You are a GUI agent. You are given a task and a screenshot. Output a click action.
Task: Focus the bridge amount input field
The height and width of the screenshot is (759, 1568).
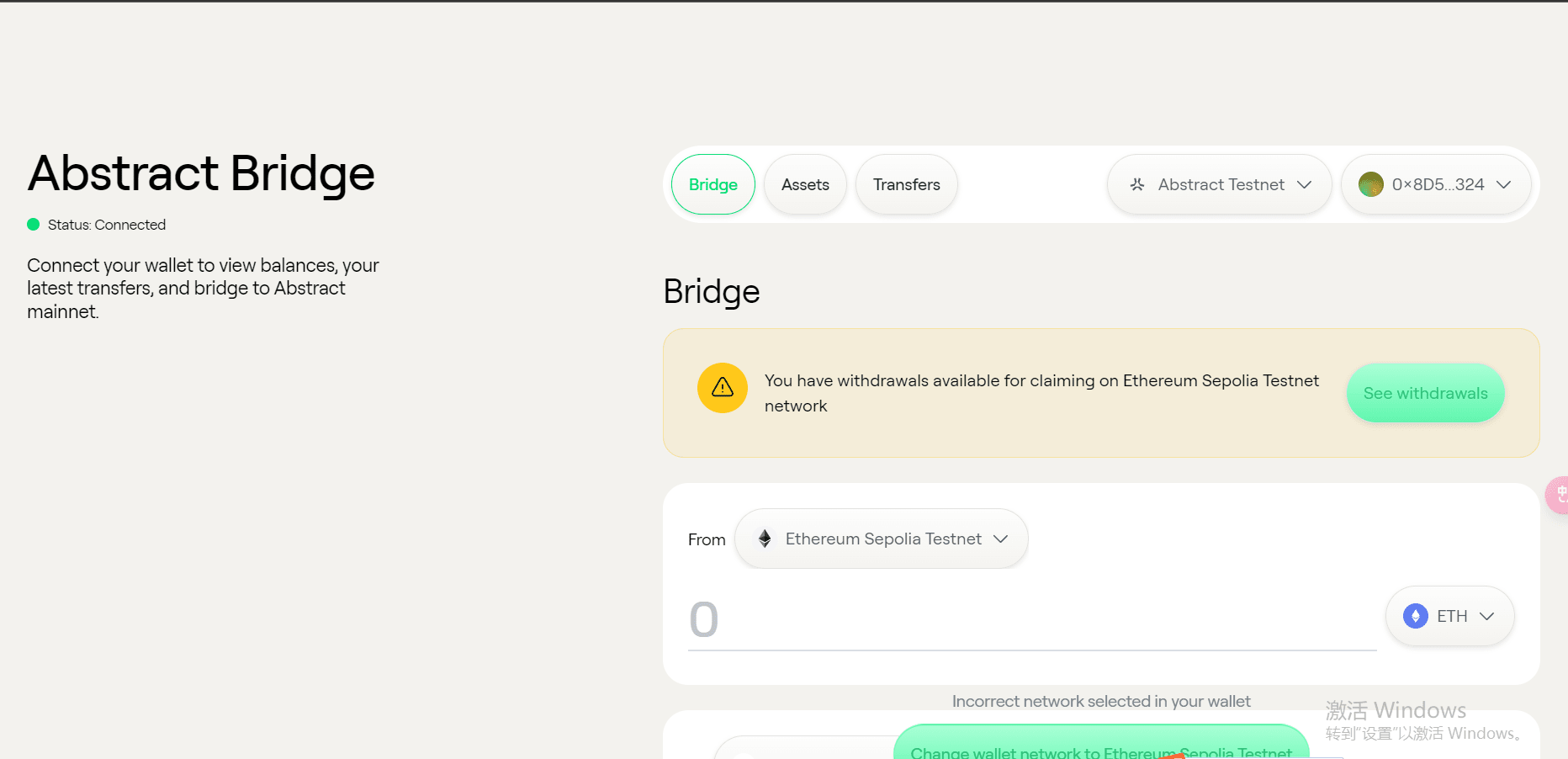pos(1031,620)
